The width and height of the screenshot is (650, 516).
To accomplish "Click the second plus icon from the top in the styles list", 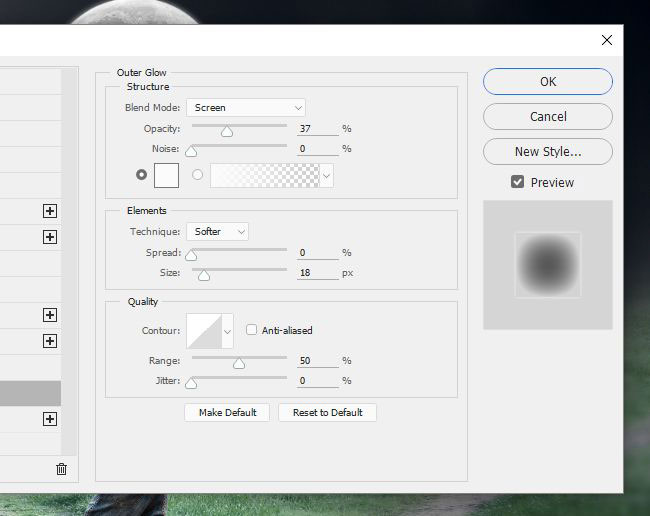I will pos(50,237).
